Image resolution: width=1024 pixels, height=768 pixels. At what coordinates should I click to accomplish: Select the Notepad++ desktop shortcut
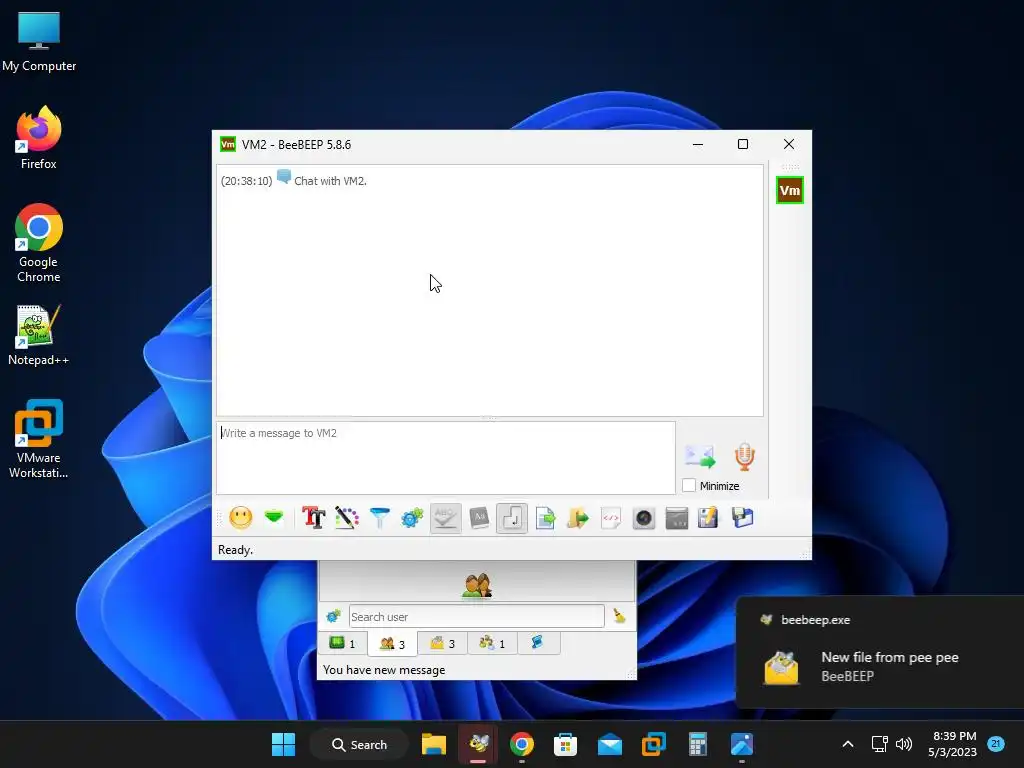(x=39, y=335)
